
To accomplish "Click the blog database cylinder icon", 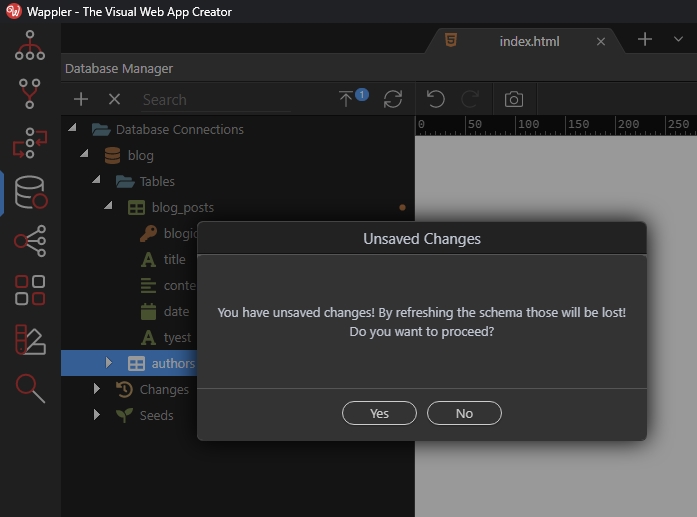I will pyautogui.click(x=112, y=156).
